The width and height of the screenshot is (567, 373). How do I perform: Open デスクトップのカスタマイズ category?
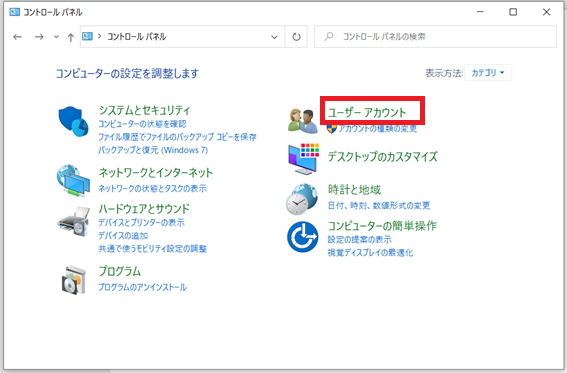point(383,157)
